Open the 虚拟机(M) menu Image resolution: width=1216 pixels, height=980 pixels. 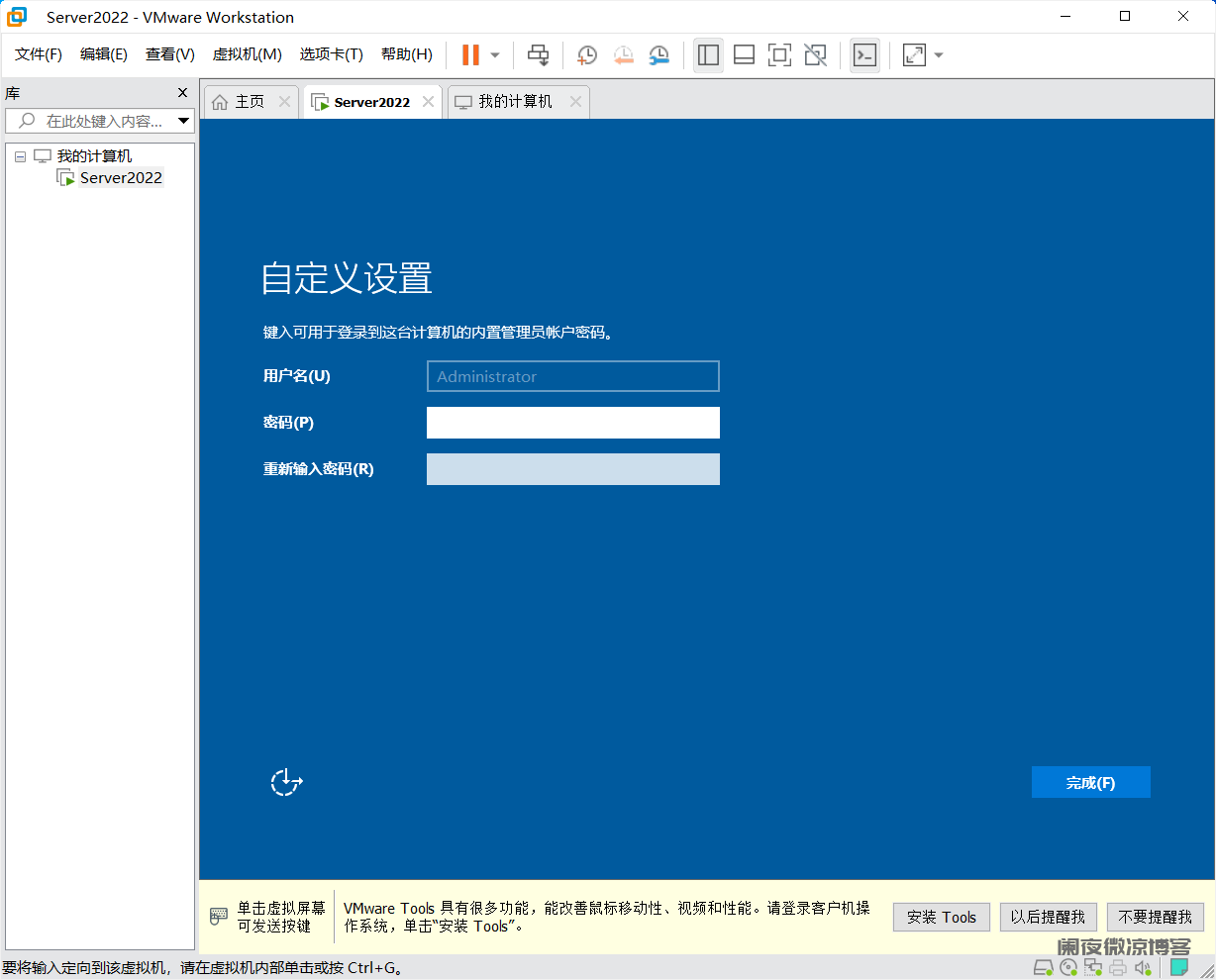click(248, 54)
